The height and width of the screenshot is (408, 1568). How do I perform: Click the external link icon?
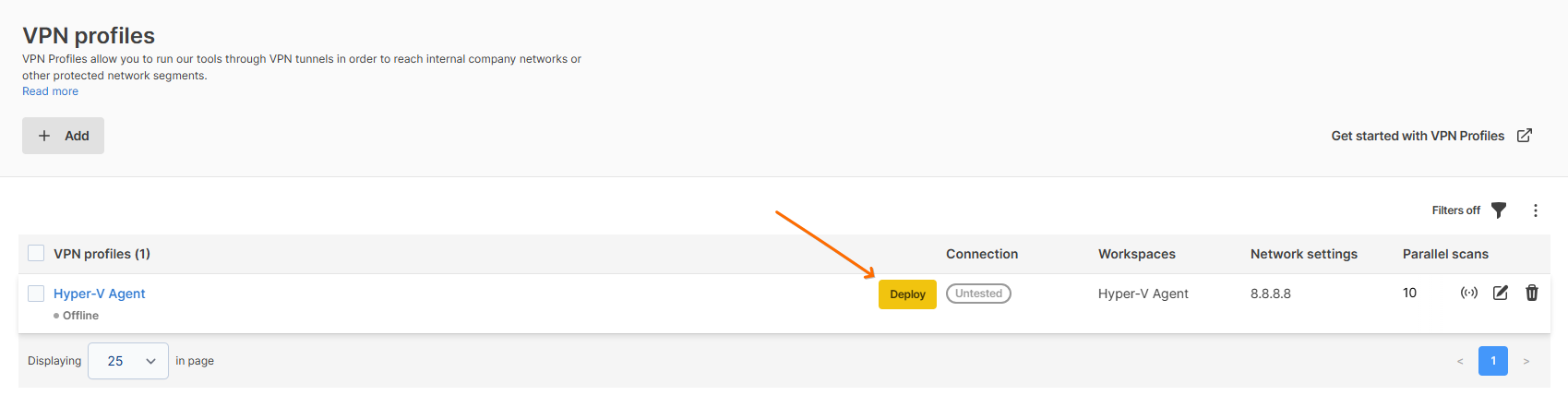click(x=1525, y=136)
